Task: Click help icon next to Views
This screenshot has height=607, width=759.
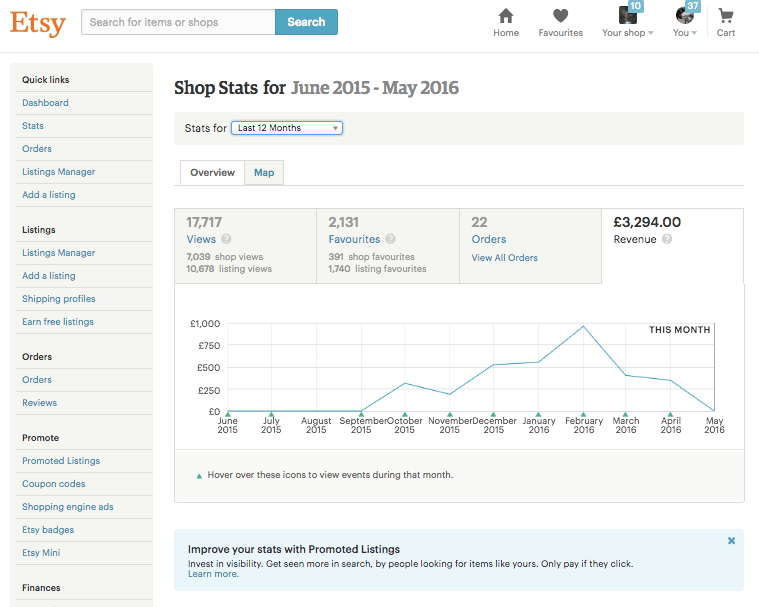Action: pyautogui.click(x=226, y=239)
